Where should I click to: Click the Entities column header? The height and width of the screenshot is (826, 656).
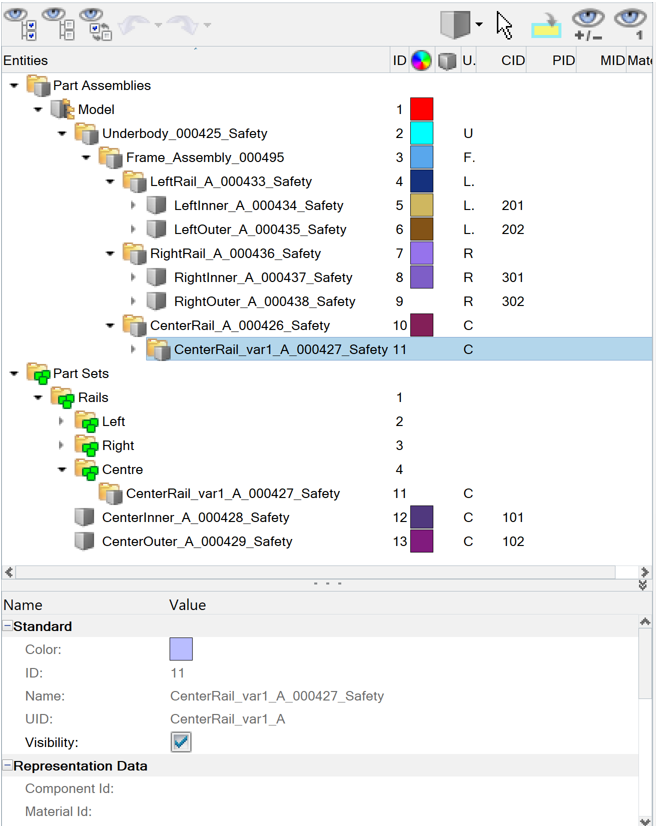pyautogui.click(x=26, y=61)
